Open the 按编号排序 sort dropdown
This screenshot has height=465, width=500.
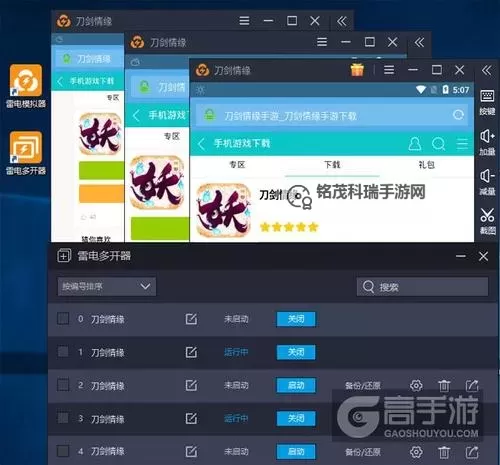tap(106, 286)
